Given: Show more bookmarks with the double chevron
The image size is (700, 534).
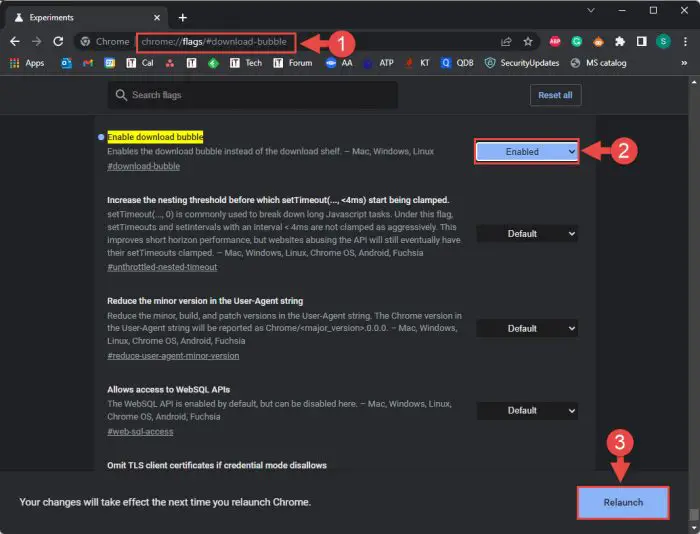Looking at the screenshot, I should [x=684, y=63].
